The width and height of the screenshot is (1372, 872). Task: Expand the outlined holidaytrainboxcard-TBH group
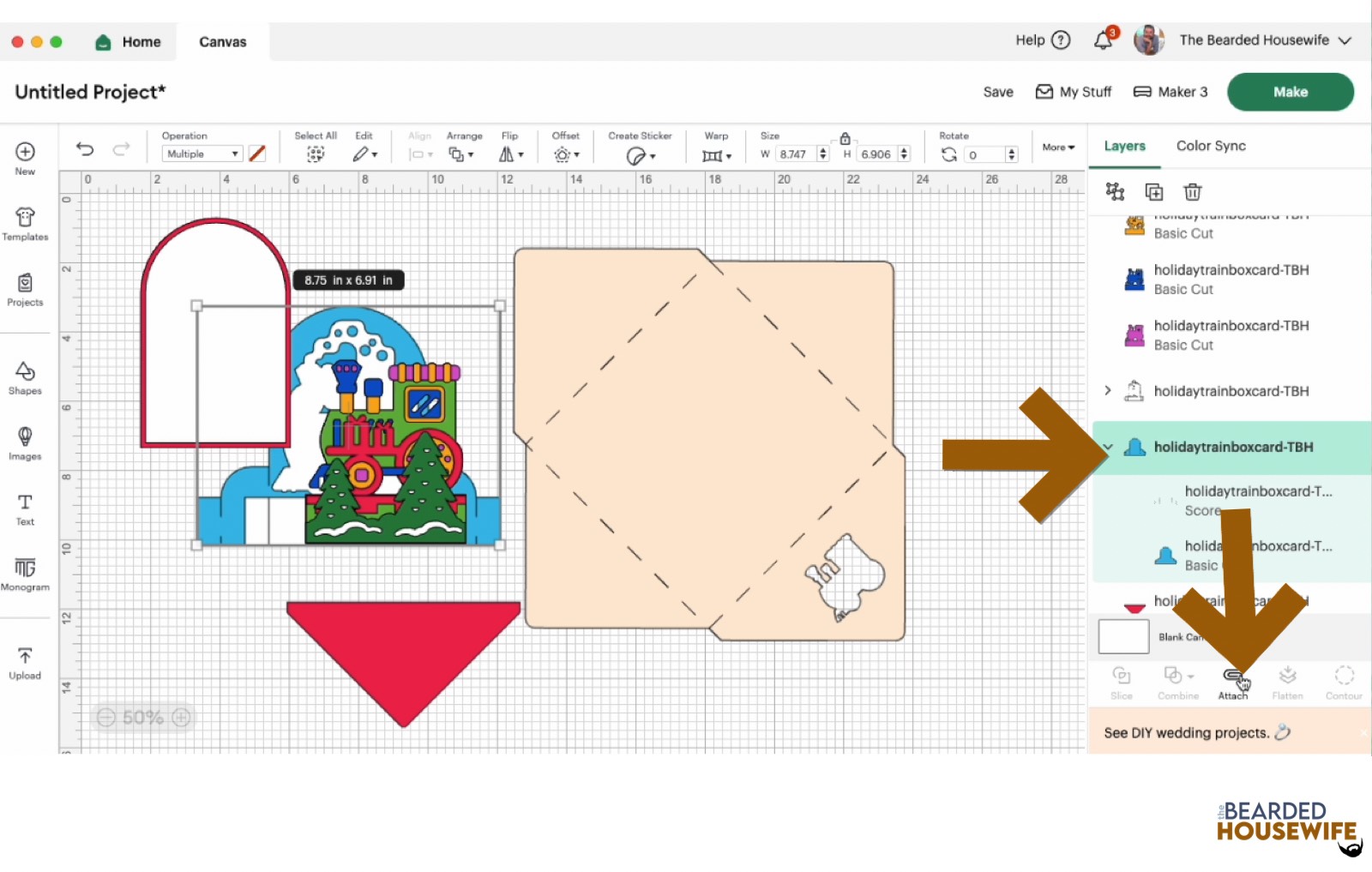pyautogui.click(x=1108, y=391)
